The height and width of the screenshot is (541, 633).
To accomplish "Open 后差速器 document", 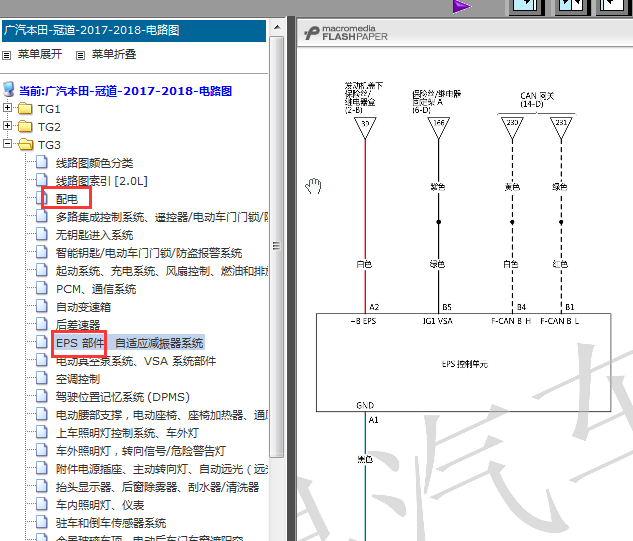I will [x=78, y=325].
